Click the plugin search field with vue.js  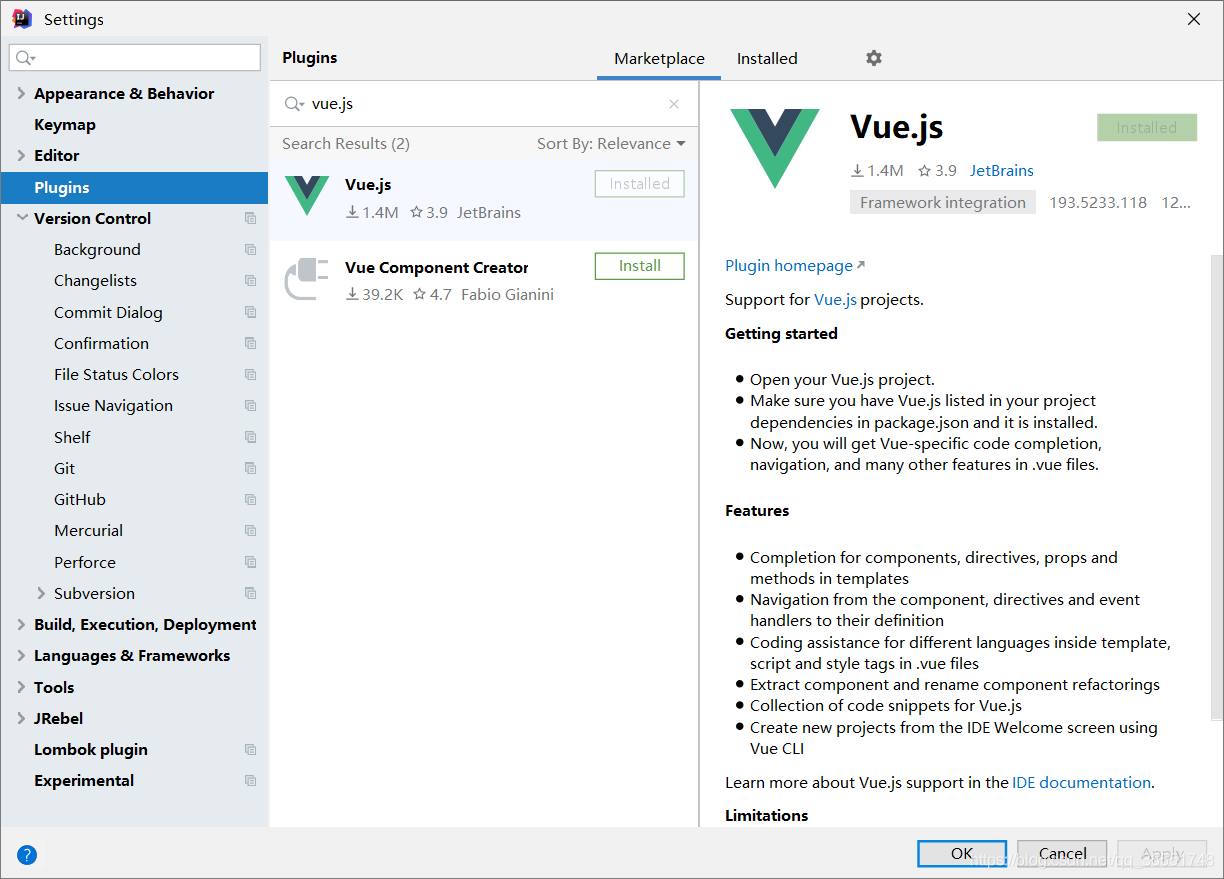click(x=485, y=104)
